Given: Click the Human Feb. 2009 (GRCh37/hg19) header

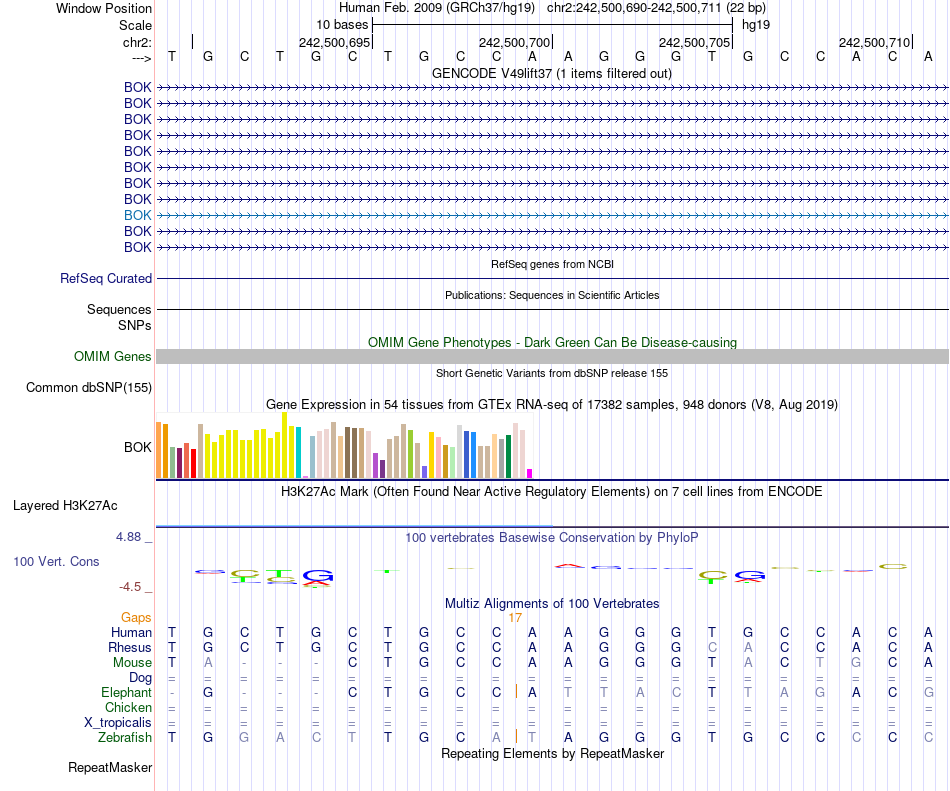Looking at the screenshot, I should click(436, 8).
